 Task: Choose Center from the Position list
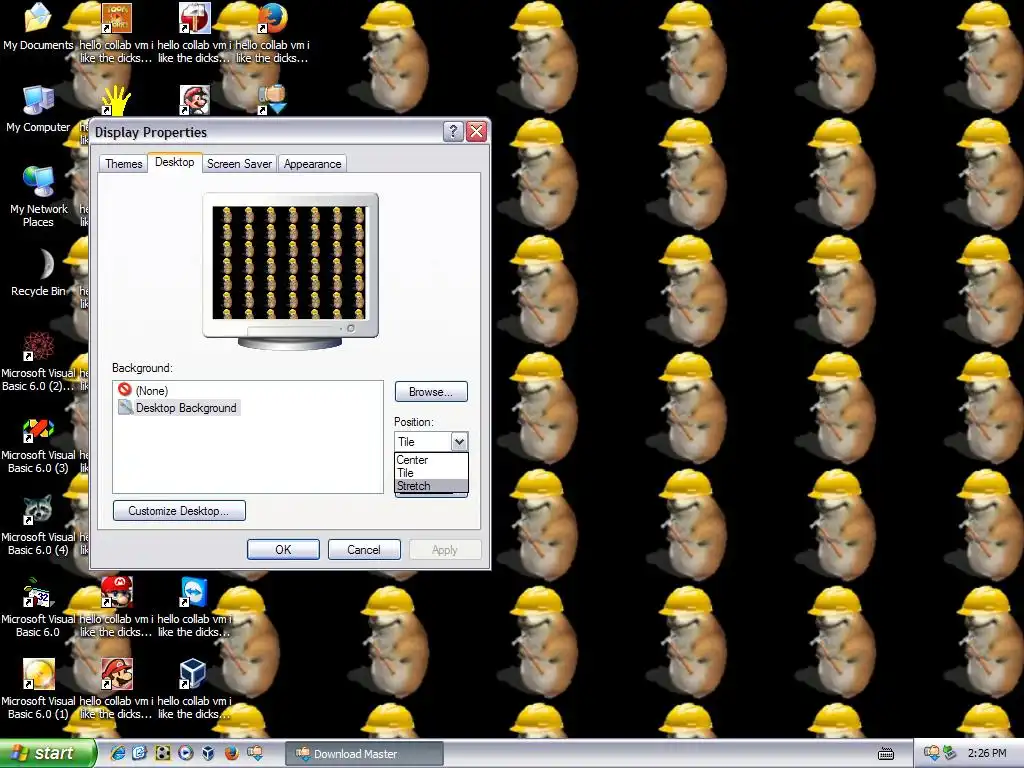431,460
